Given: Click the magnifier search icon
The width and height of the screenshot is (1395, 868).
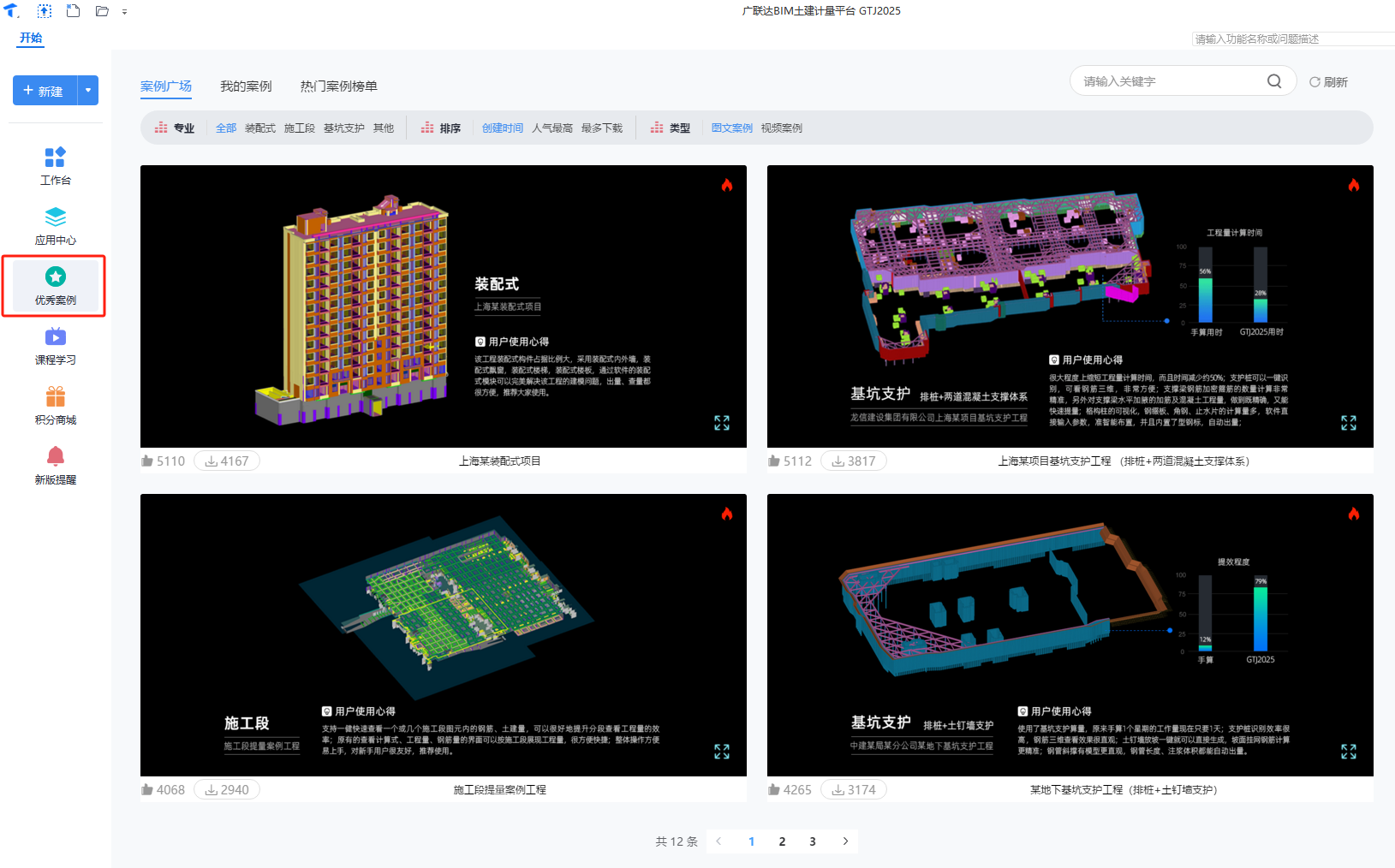Looking at the screenshot, I should [1274, 81].
